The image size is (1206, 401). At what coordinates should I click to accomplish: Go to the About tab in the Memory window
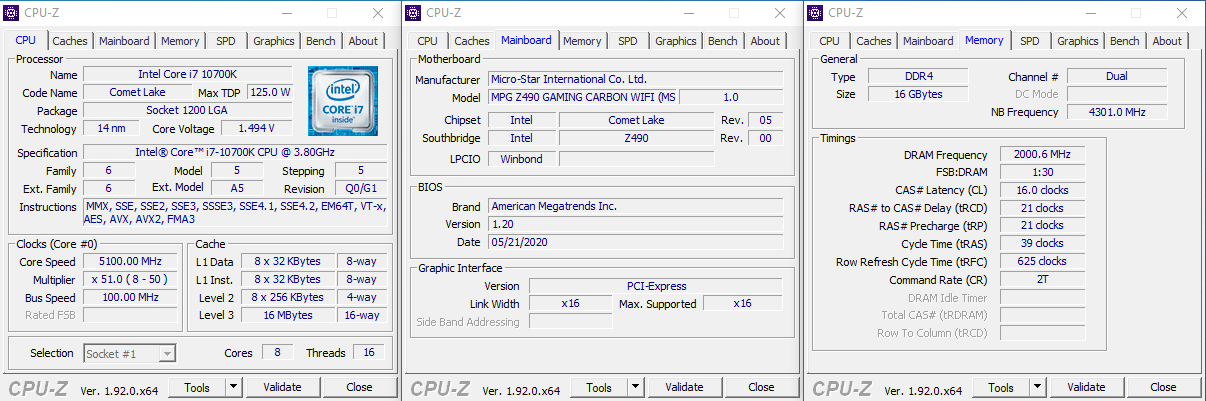pyautogui.click(x=1167, y=41)
